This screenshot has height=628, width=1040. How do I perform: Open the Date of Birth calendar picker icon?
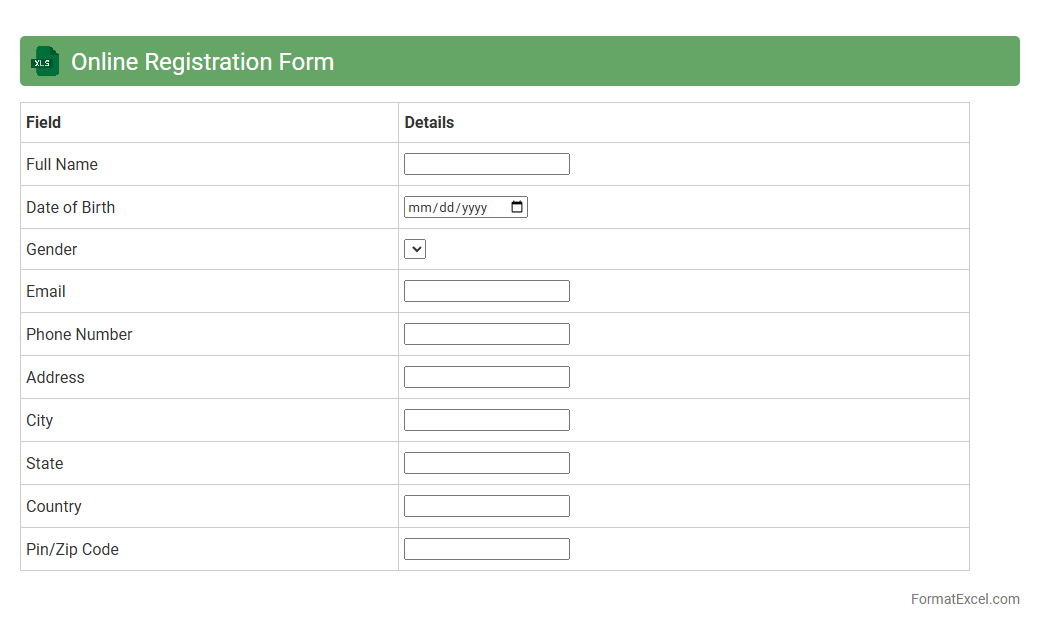[517, 207]
